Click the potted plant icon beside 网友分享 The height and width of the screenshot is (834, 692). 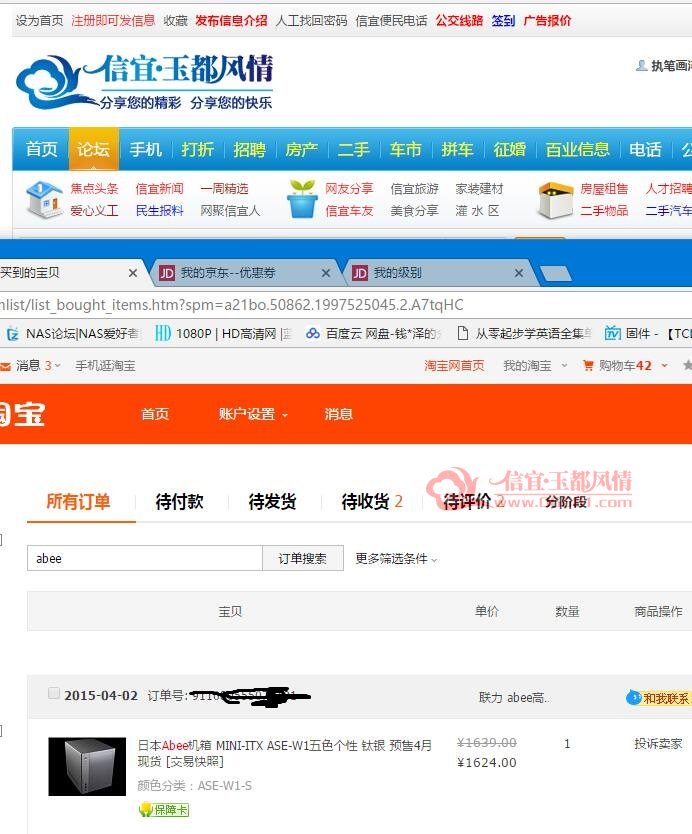(302, 199)
